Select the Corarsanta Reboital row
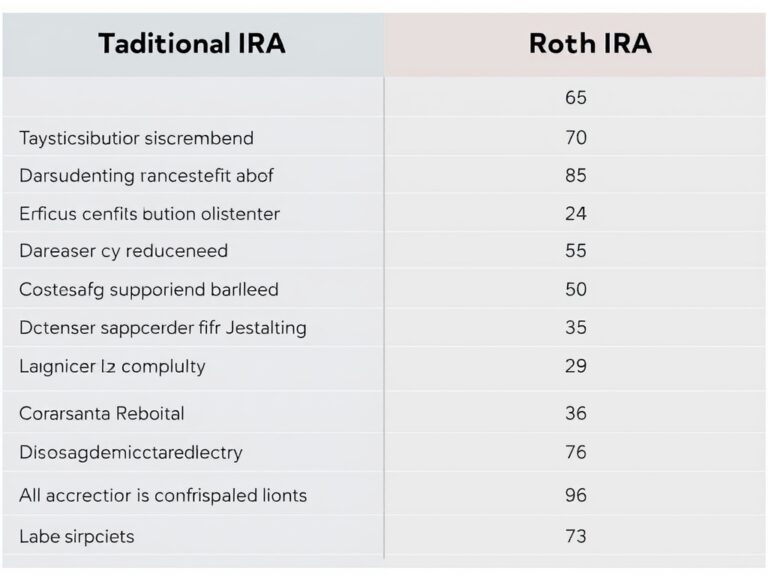 pyautogui.click(x=101, y=413)
